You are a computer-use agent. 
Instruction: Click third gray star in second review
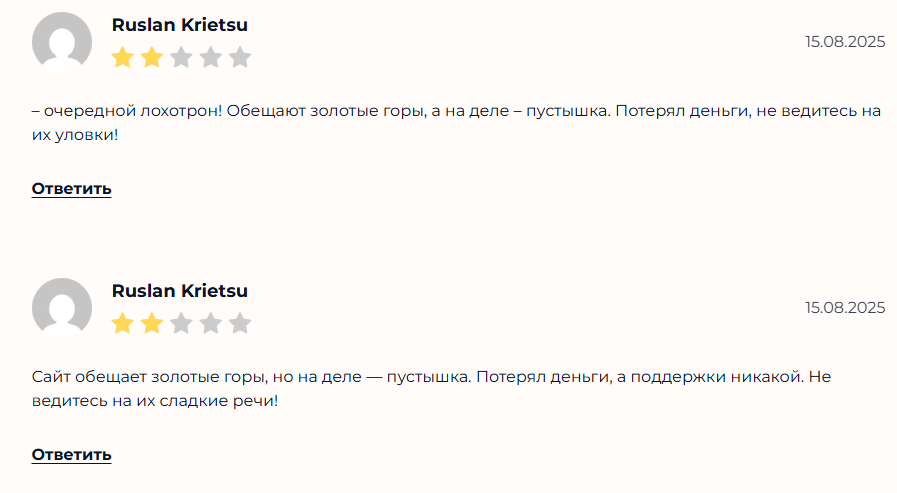[x=181, y=323]
